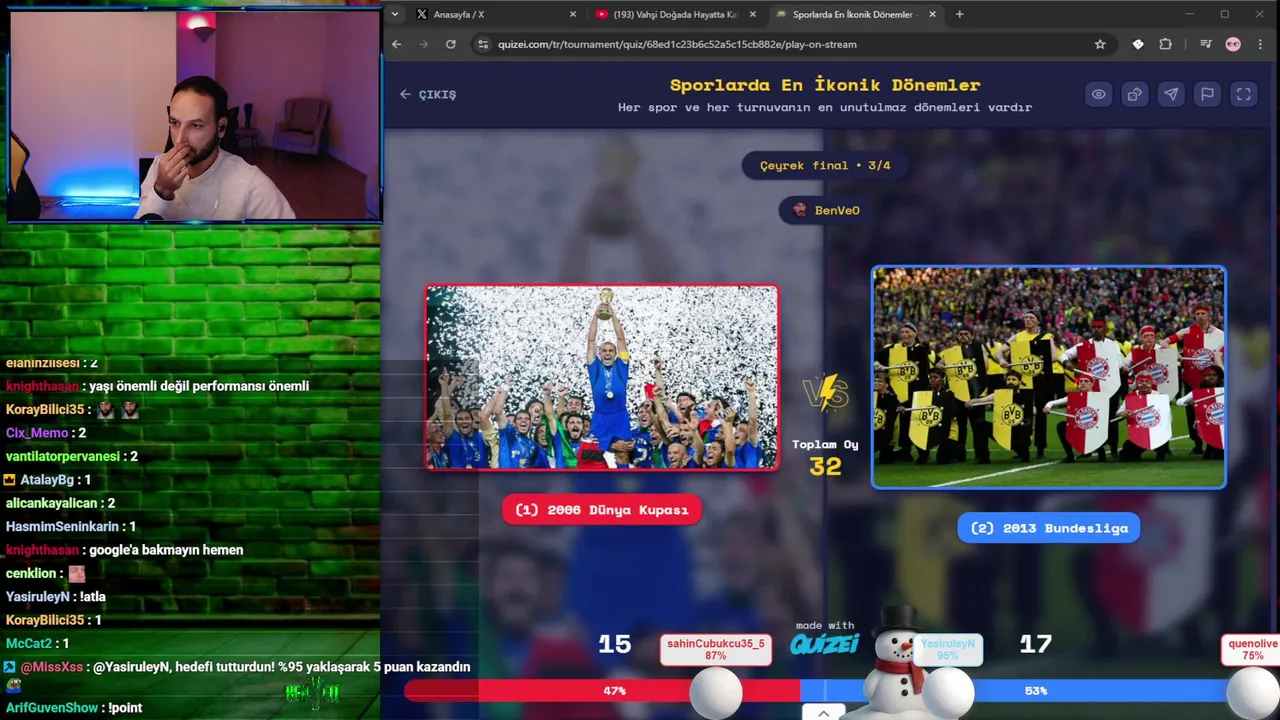Click the message google'a bakmayın hemen
Screen dimensions: 1280x720
(x=166, y=550)
